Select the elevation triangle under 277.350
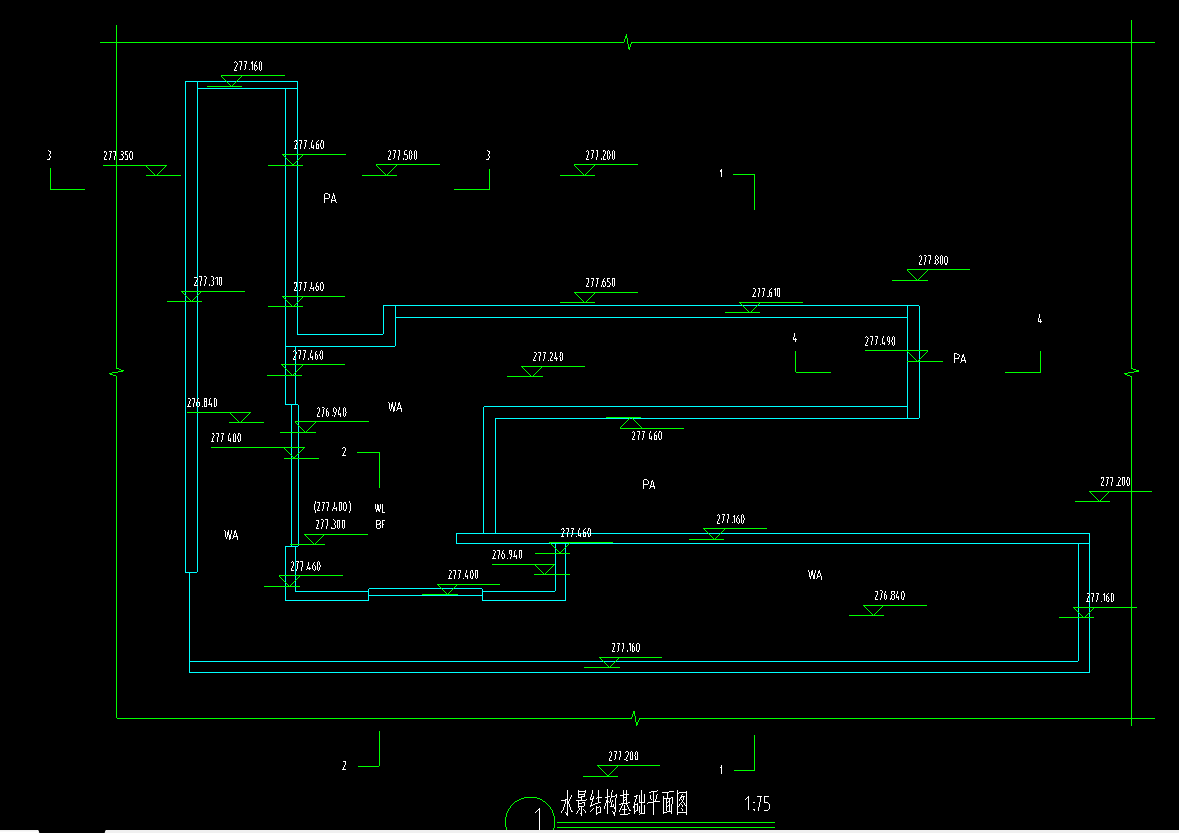The height and width of the screenshot is (833, 1179). tap(156, 170)
